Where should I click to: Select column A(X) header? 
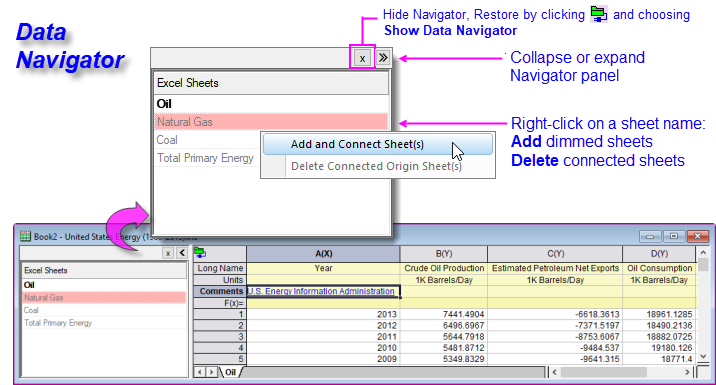tap(323, 253)
